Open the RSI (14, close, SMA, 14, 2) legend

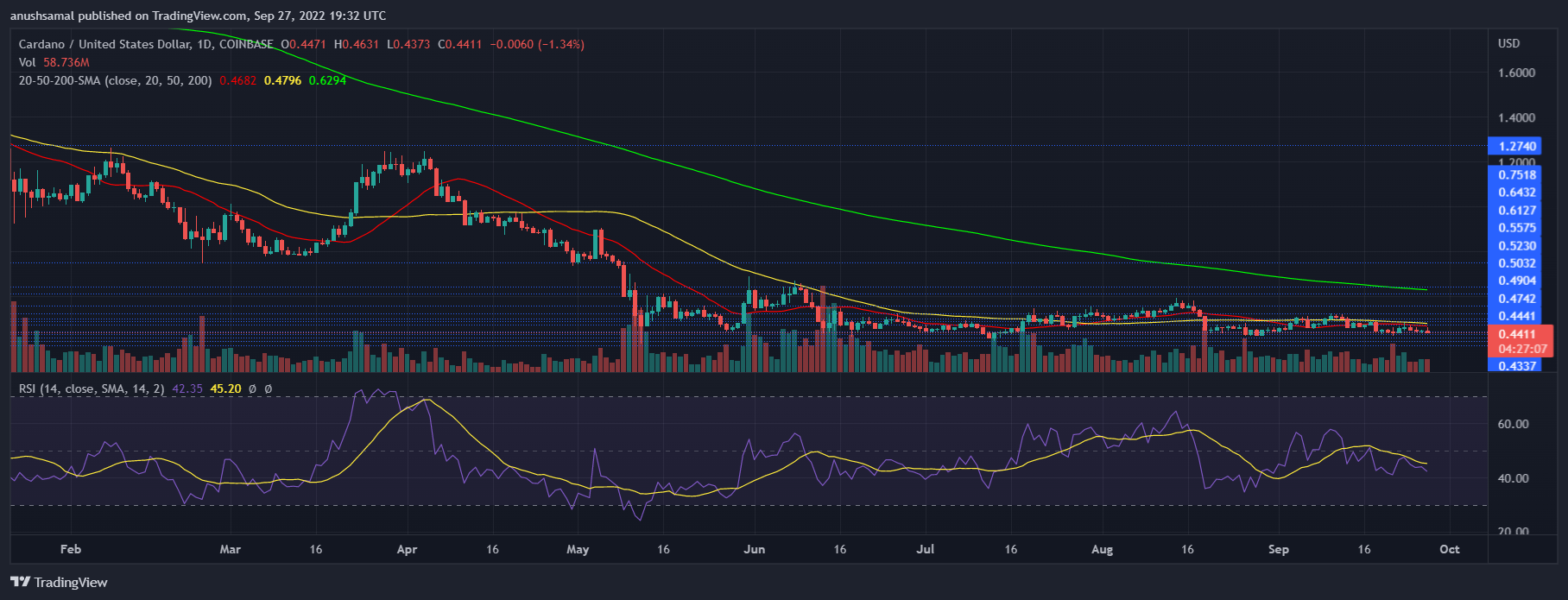(92, 388)
